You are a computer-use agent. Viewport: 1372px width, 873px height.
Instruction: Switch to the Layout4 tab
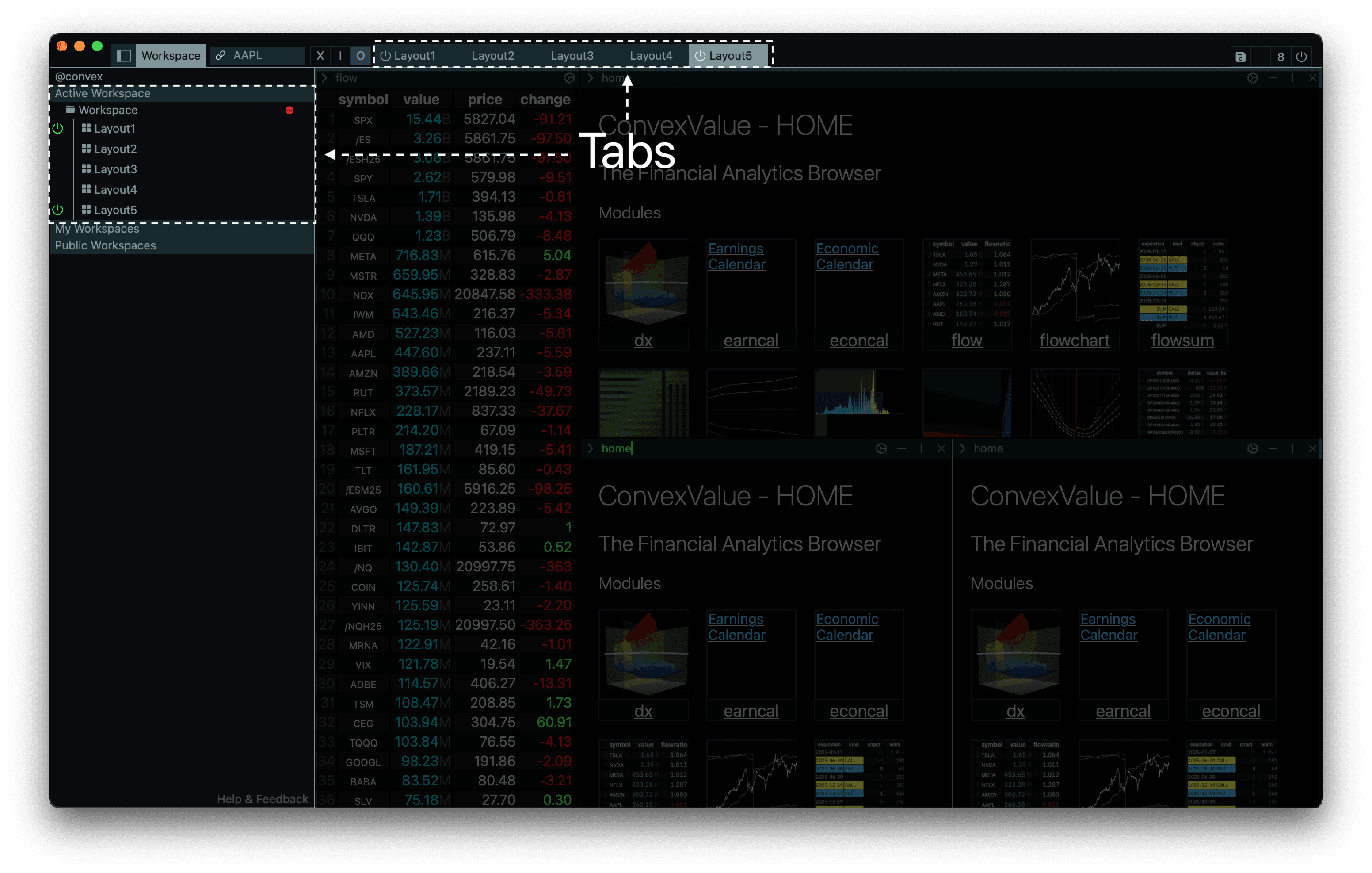pos(651,56)
